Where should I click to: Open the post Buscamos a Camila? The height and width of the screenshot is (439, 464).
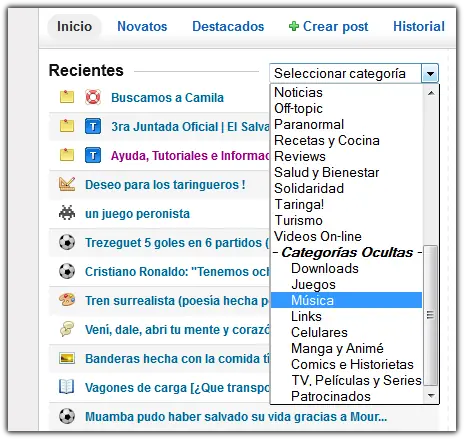point(167,98)
